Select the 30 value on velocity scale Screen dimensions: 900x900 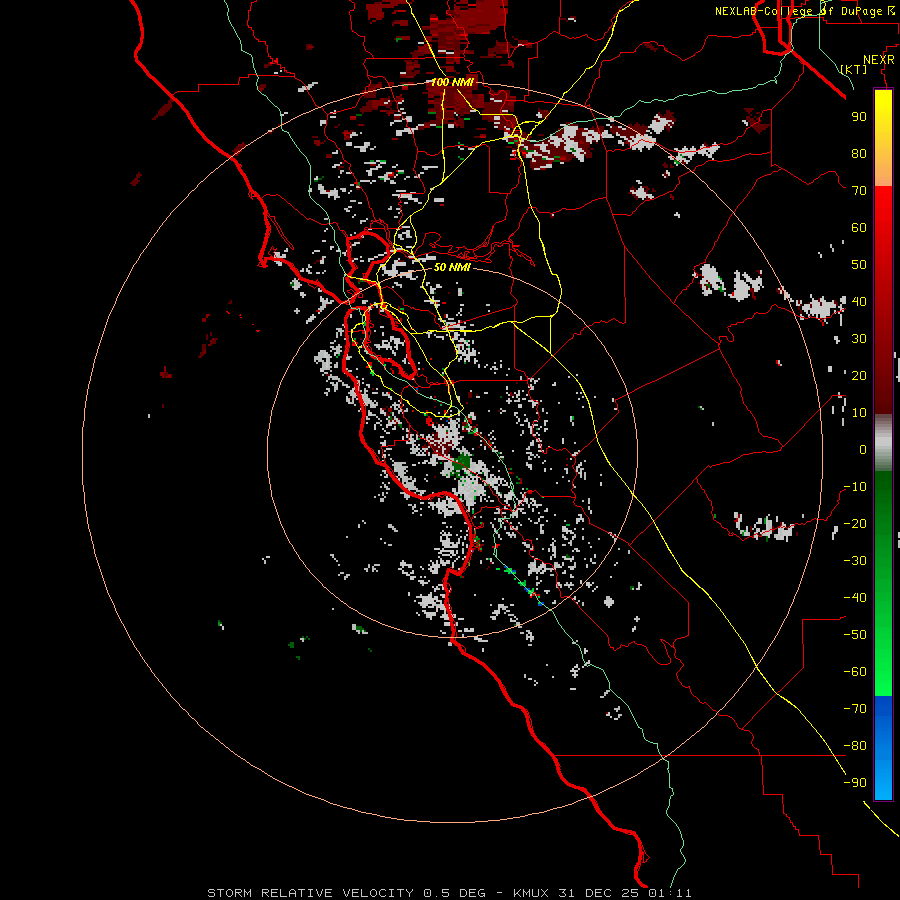click(x=859, y=339)
